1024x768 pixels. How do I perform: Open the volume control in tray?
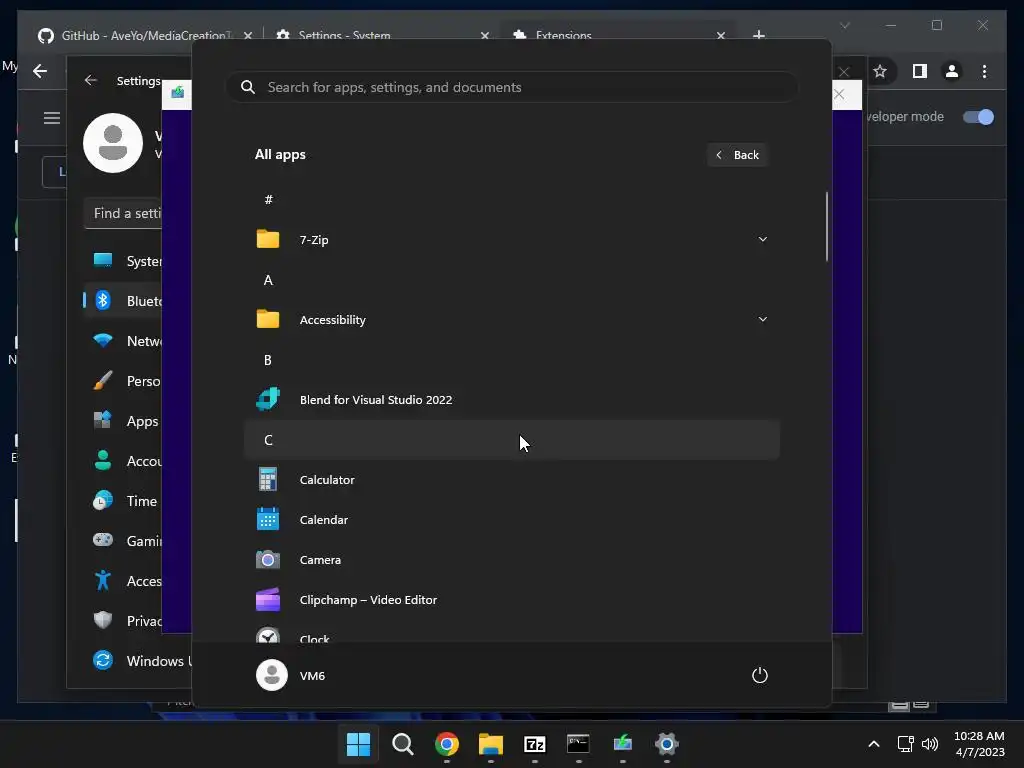tap(930, 744)
